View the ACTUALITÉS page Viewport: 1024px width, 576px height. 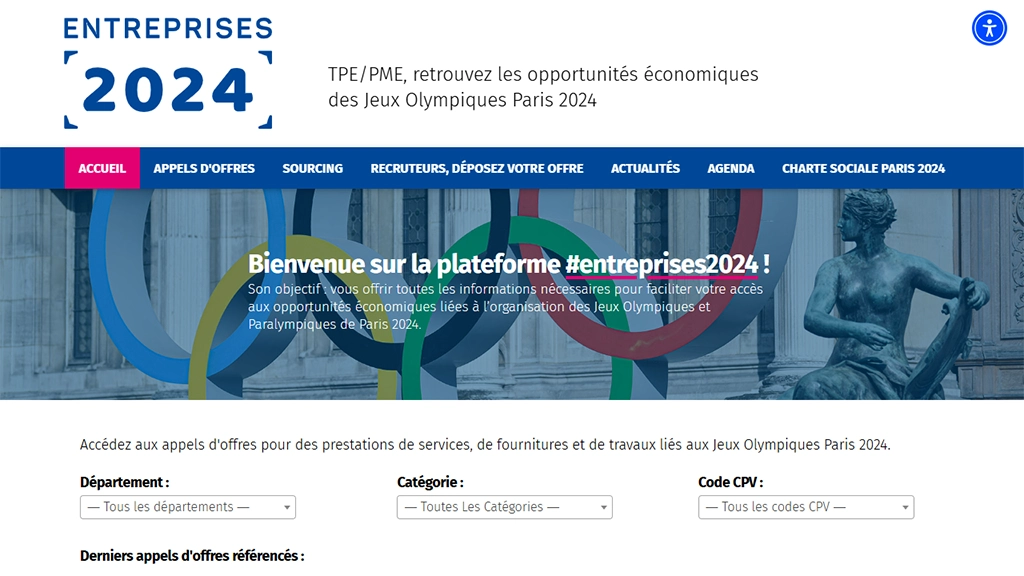pyautogui.click(x=644, y=168)
